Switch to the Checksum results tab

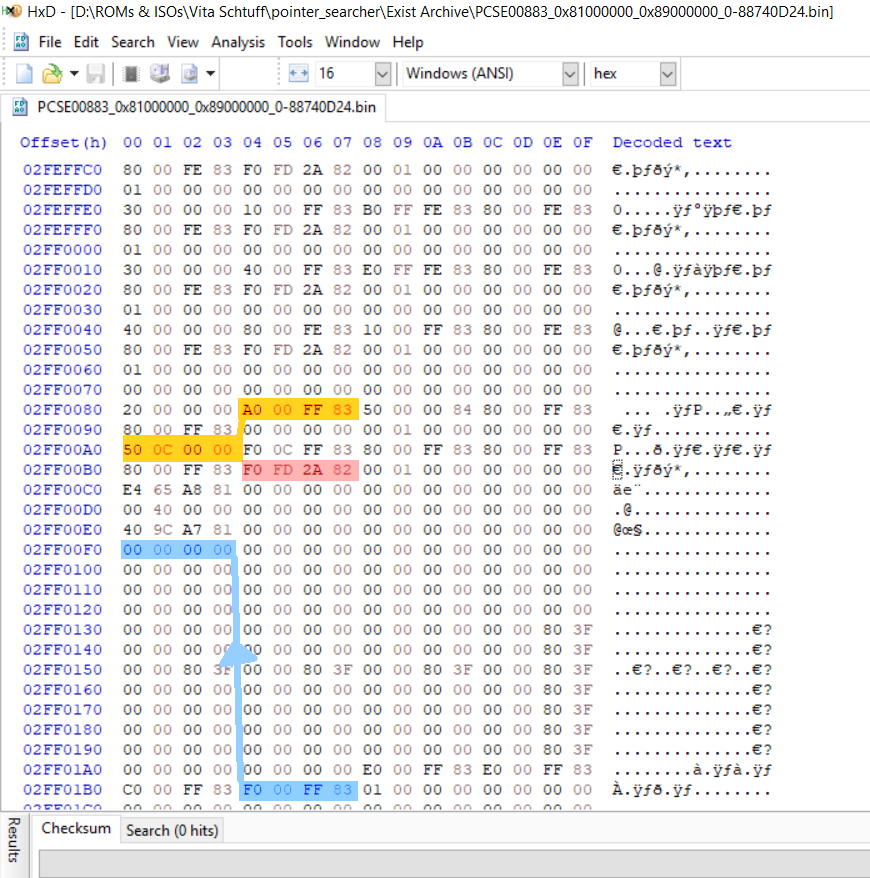(76, 829)
